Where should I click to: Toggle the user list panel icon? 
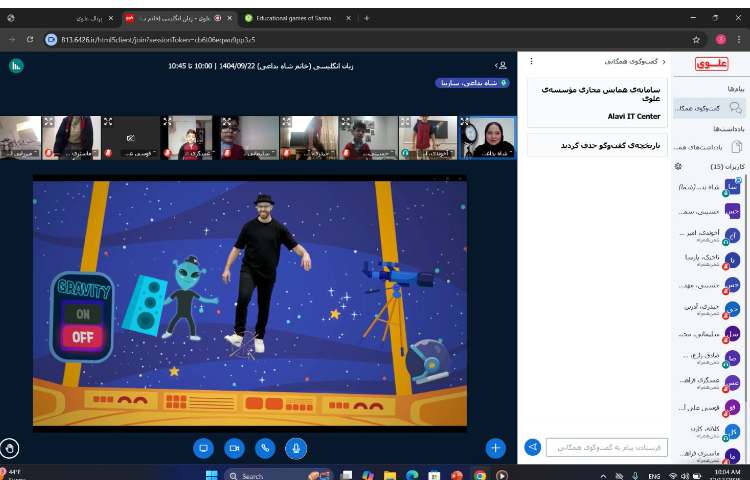point(501,65)
